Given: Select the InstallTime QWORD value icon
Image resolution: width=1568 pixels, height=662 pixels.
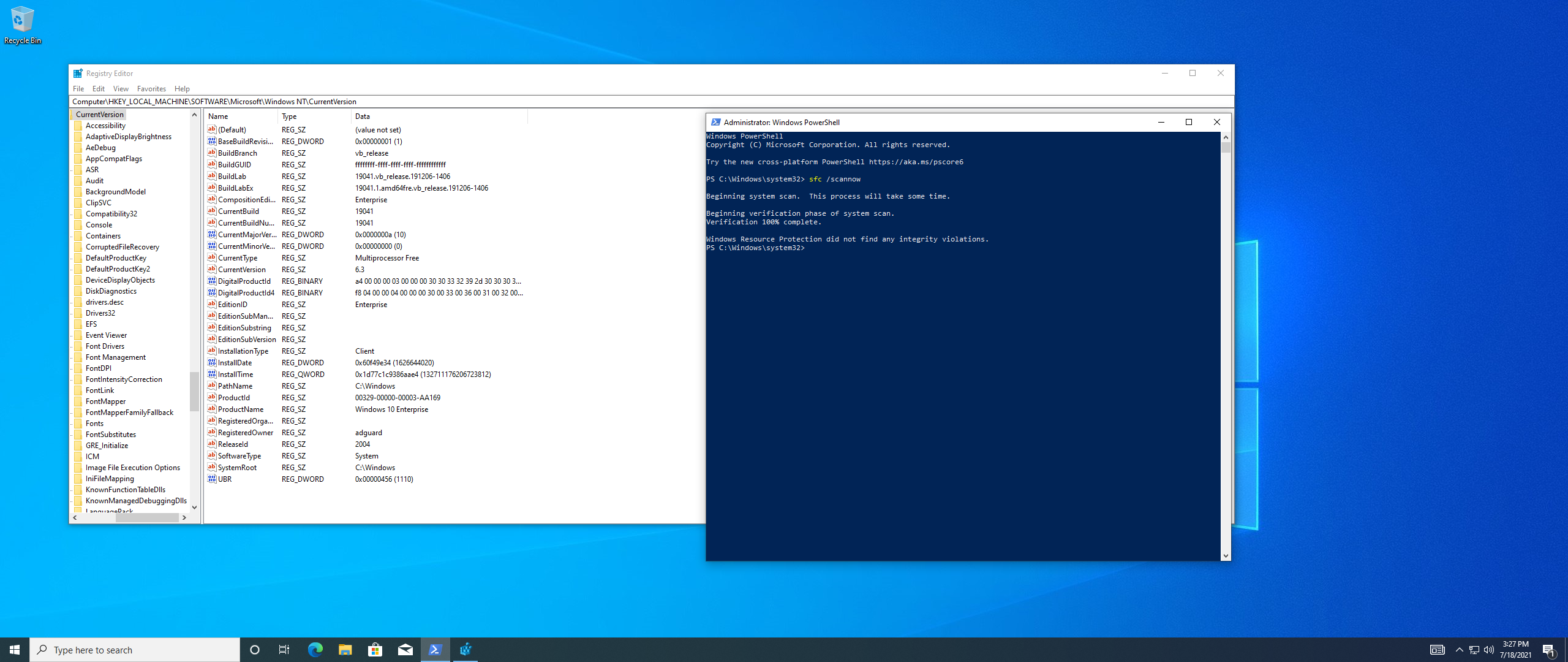Looking at the screenshot, I should [x=212, y=374].
